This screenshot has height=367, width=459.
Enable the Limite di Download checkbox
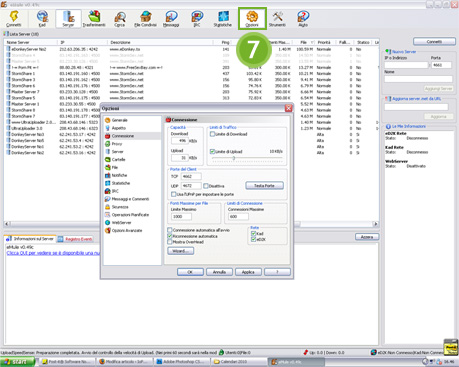pyautogui.click(x=212, y=134)
